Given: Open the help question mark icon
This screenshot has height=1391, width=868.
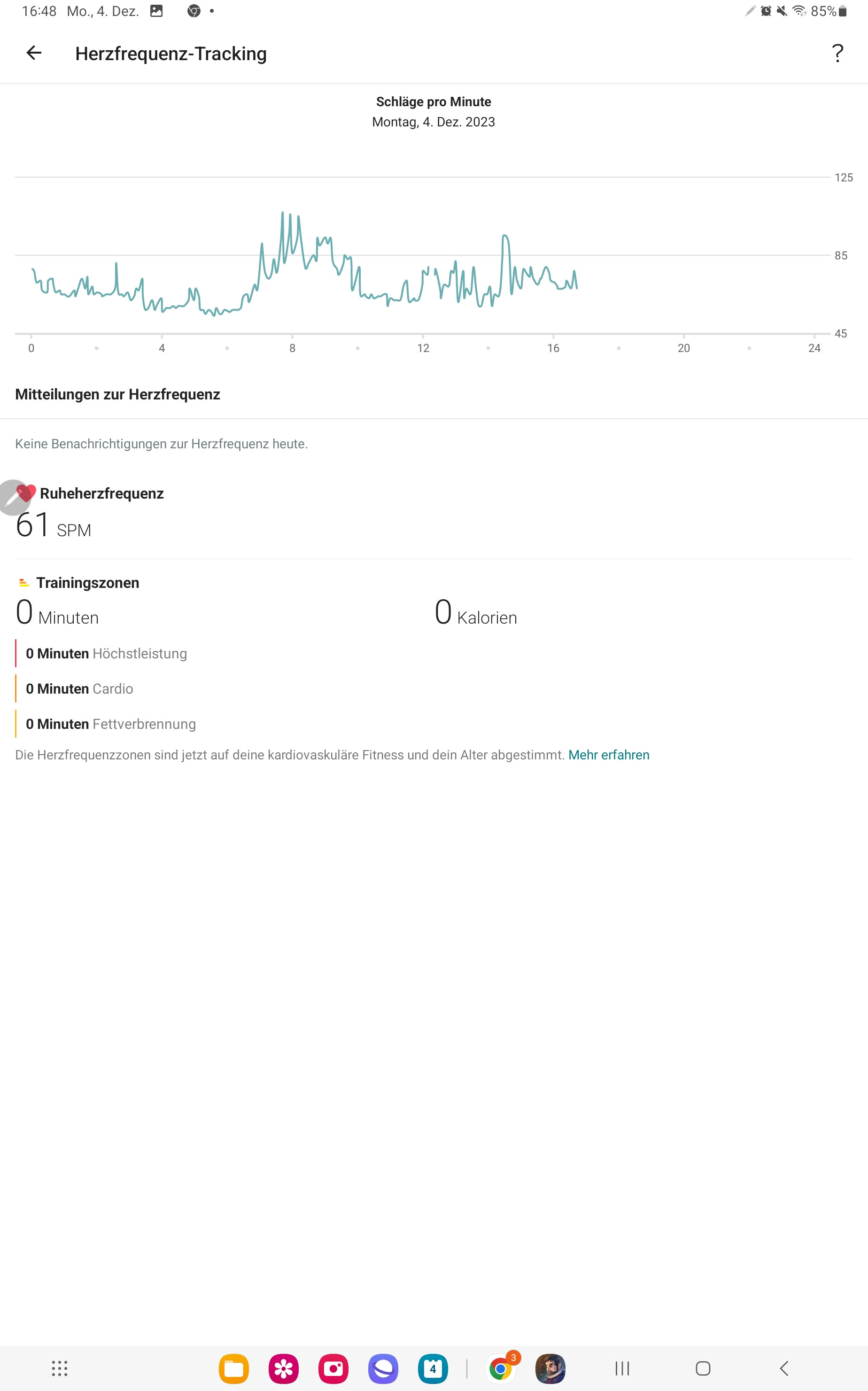Looking at the screenshot, I should (x=837, y=54).
